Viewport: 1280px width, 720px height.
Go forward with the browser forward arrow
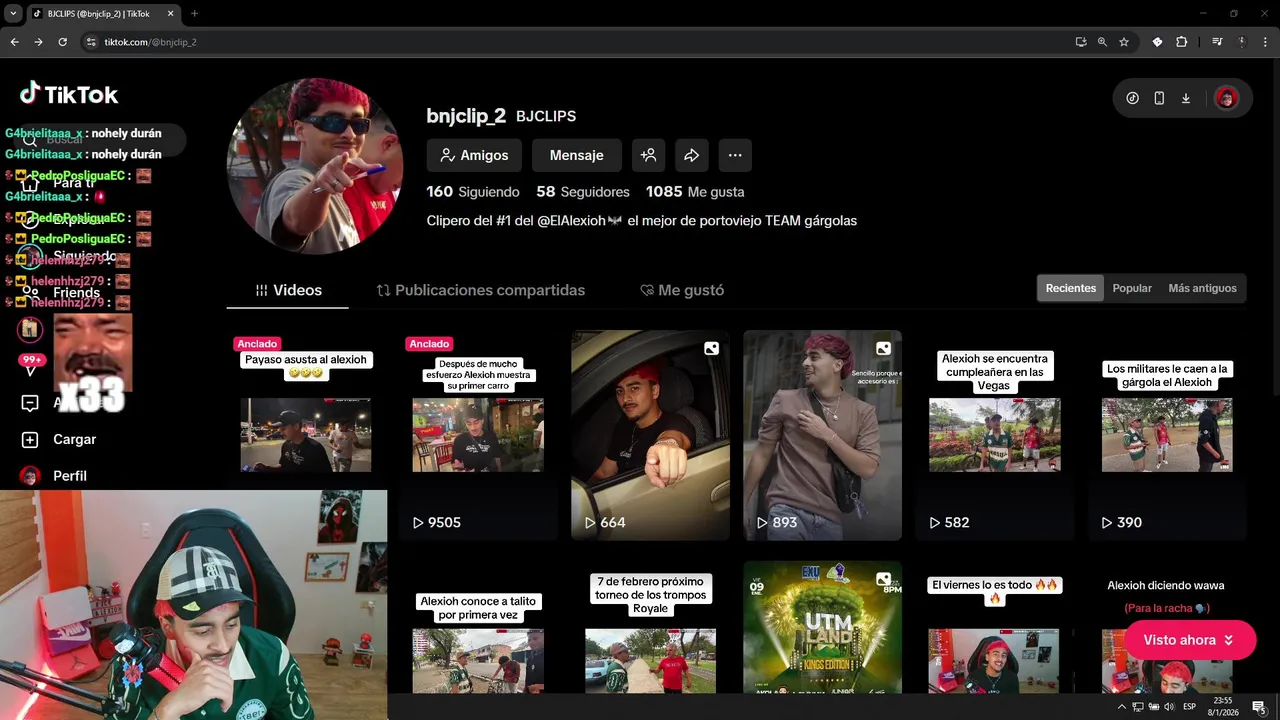pyautogui.click(x=38, y=42)
